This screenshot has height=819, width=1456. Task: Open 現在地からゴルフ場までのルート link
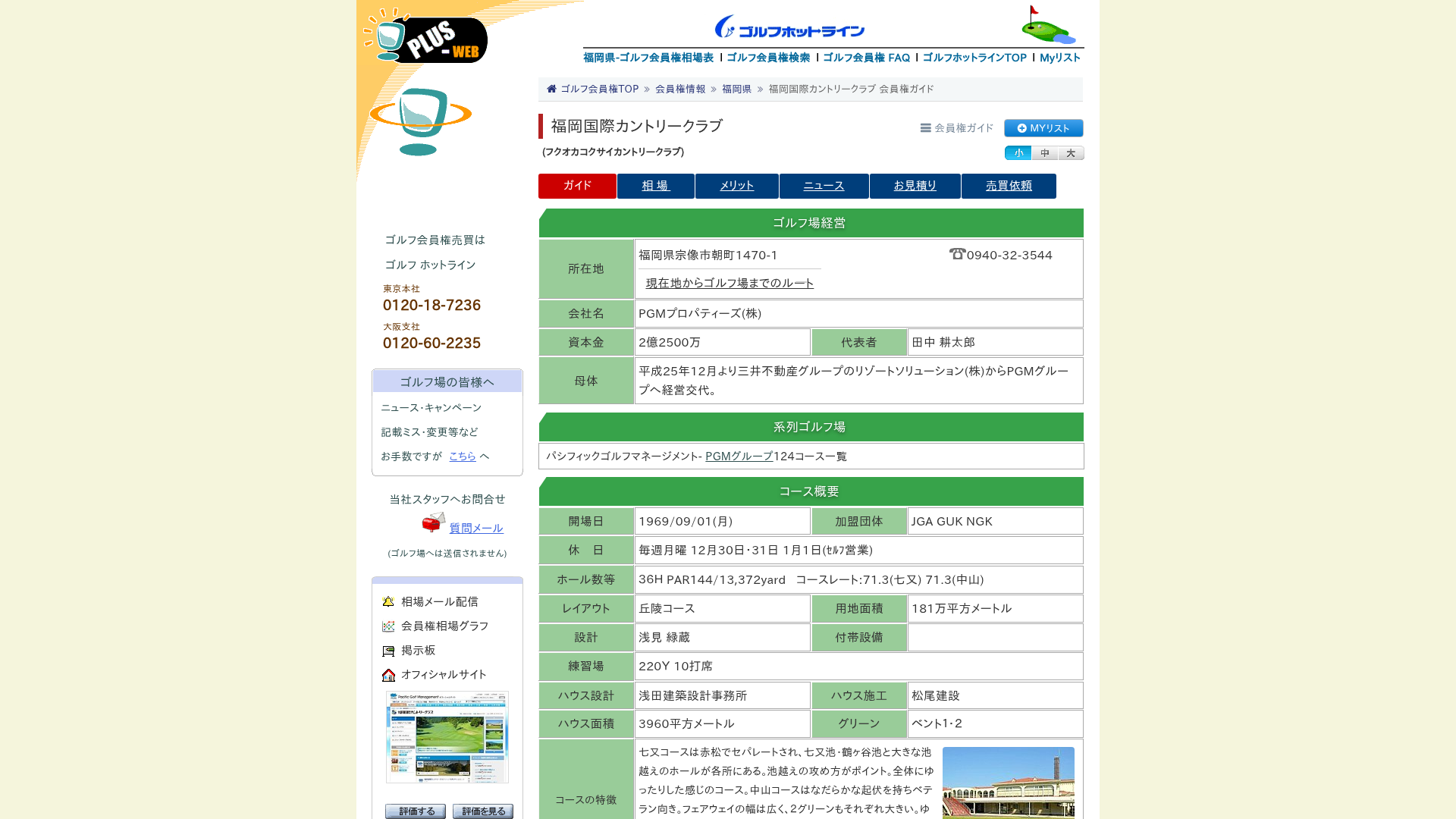click(730, 283)
